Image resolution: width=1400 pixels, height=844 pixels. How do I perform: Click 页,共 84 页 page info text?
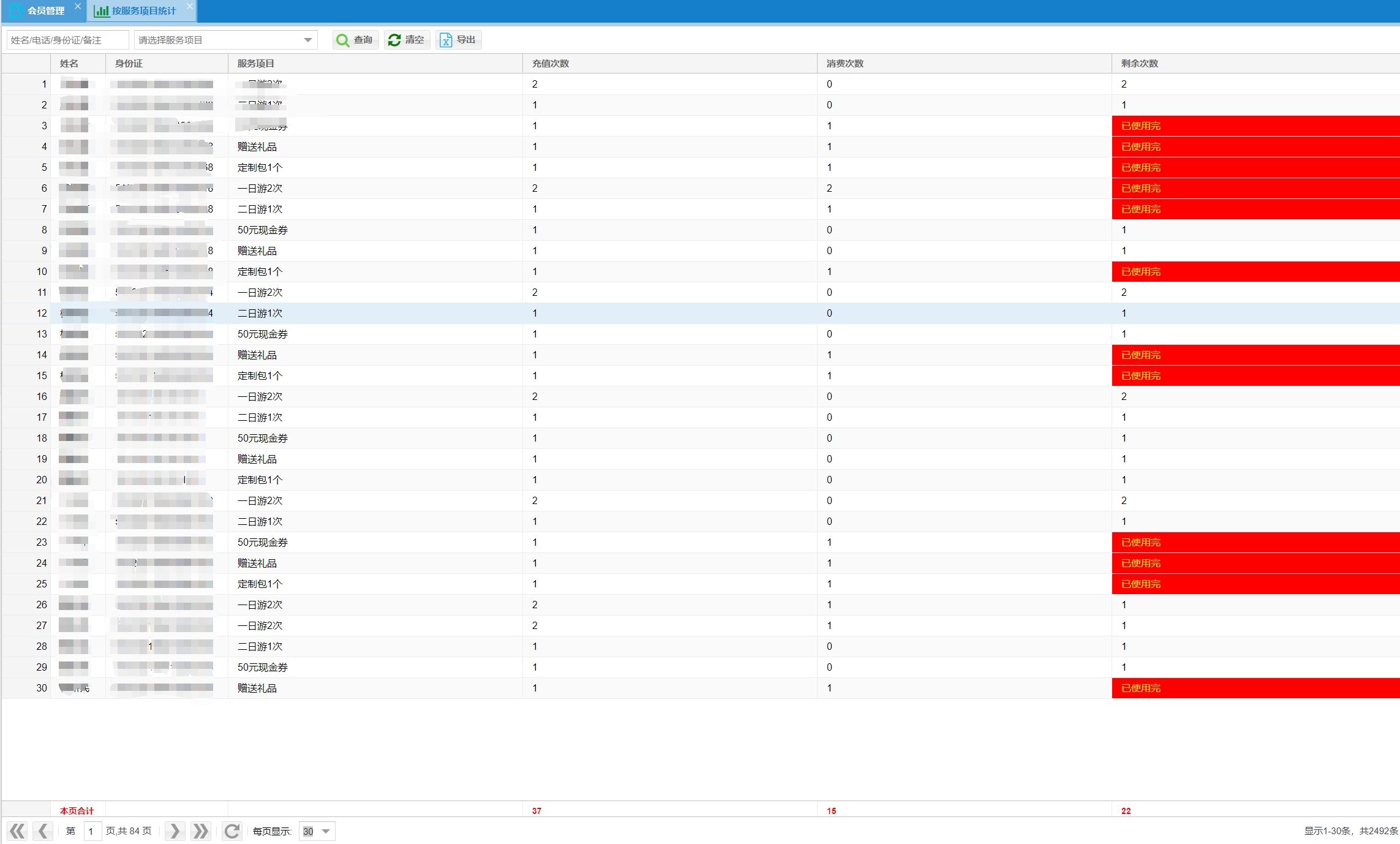[129, 831]
